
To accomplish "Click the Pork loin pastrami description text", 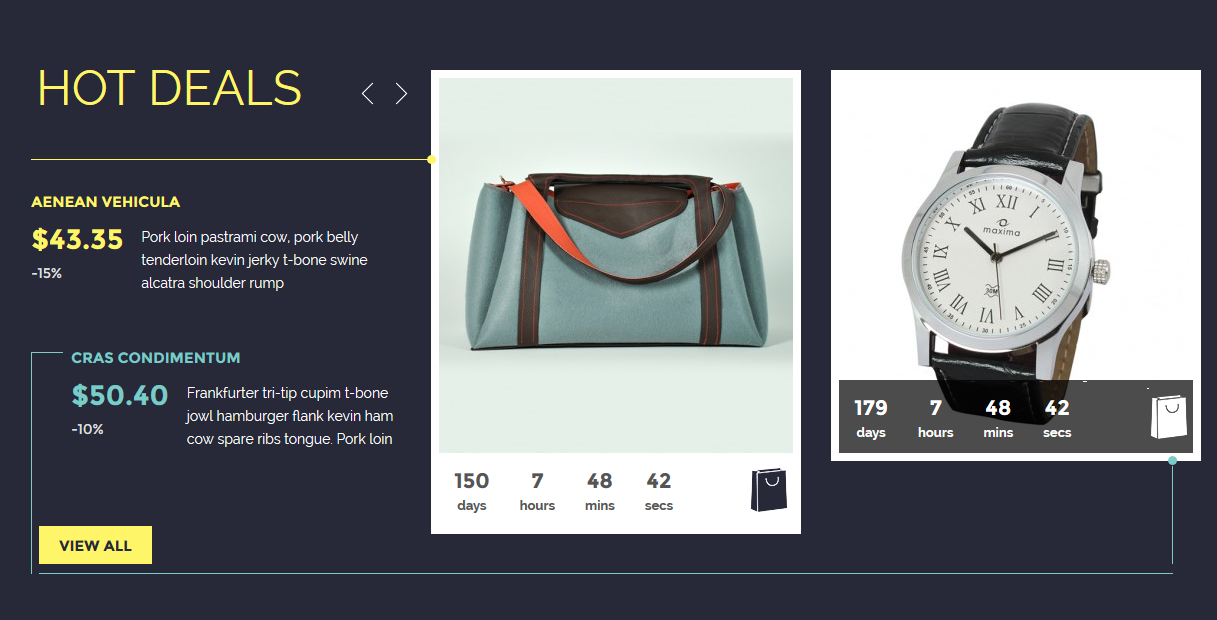I will click(x=255, y=260).
